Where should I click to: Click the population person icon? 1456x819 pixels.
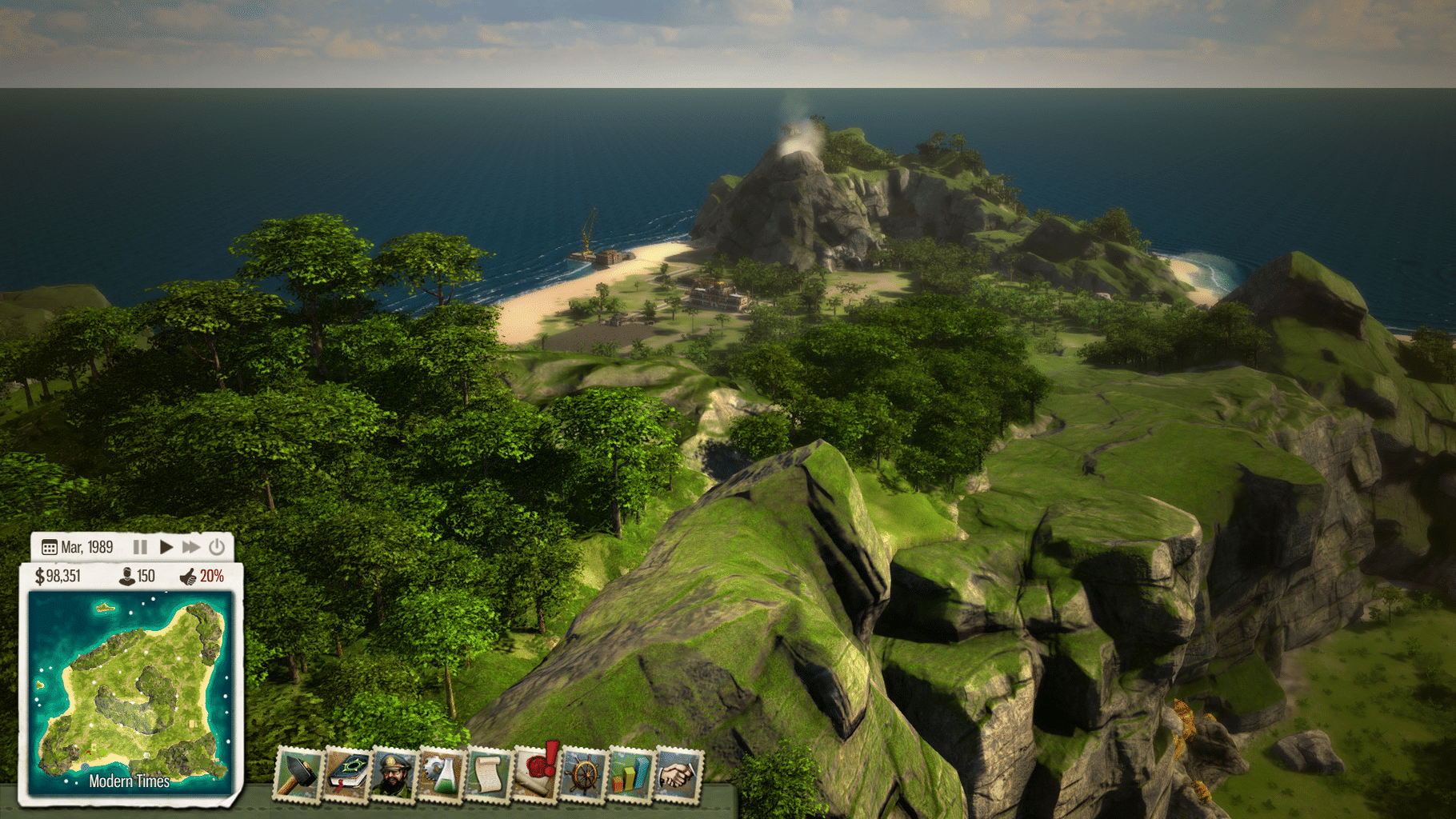click(x=126, y=577)
